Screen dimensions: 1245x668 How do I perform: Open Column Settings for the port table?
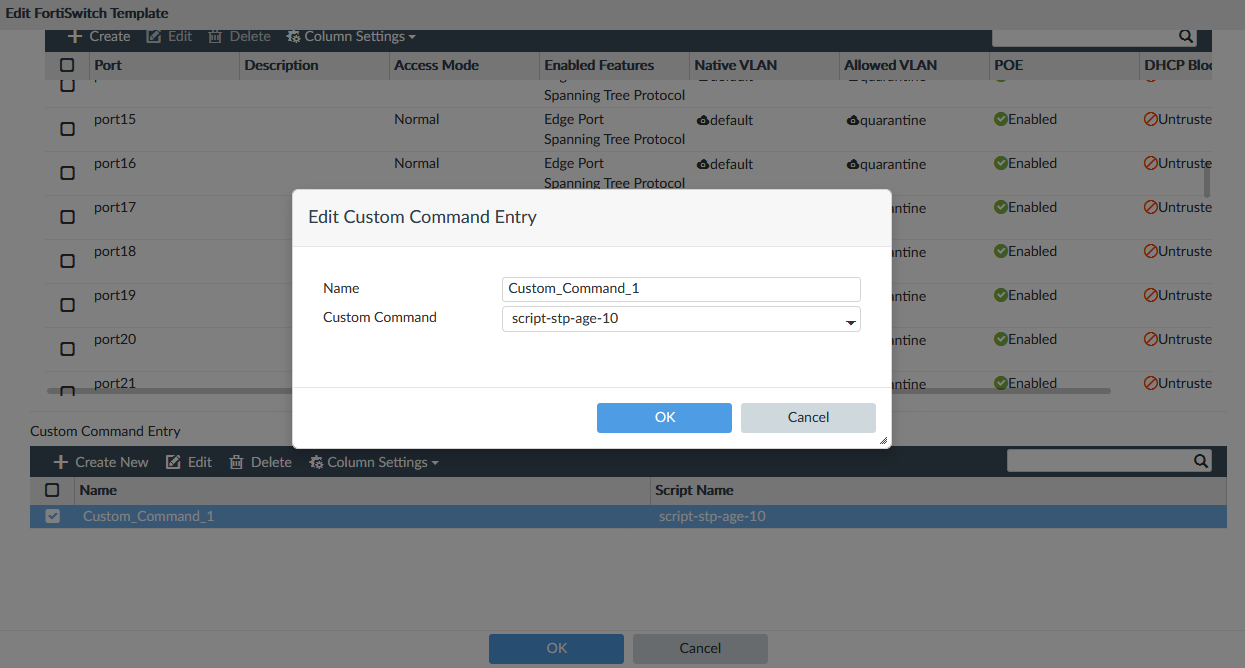(351, 36)
